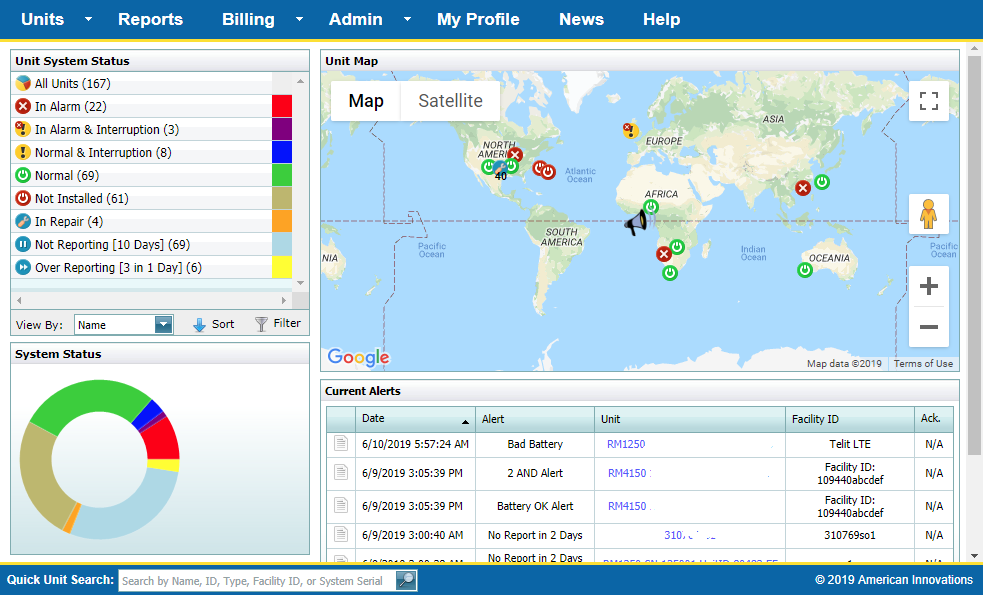Go to My Profile

click(x=478, y=19)
